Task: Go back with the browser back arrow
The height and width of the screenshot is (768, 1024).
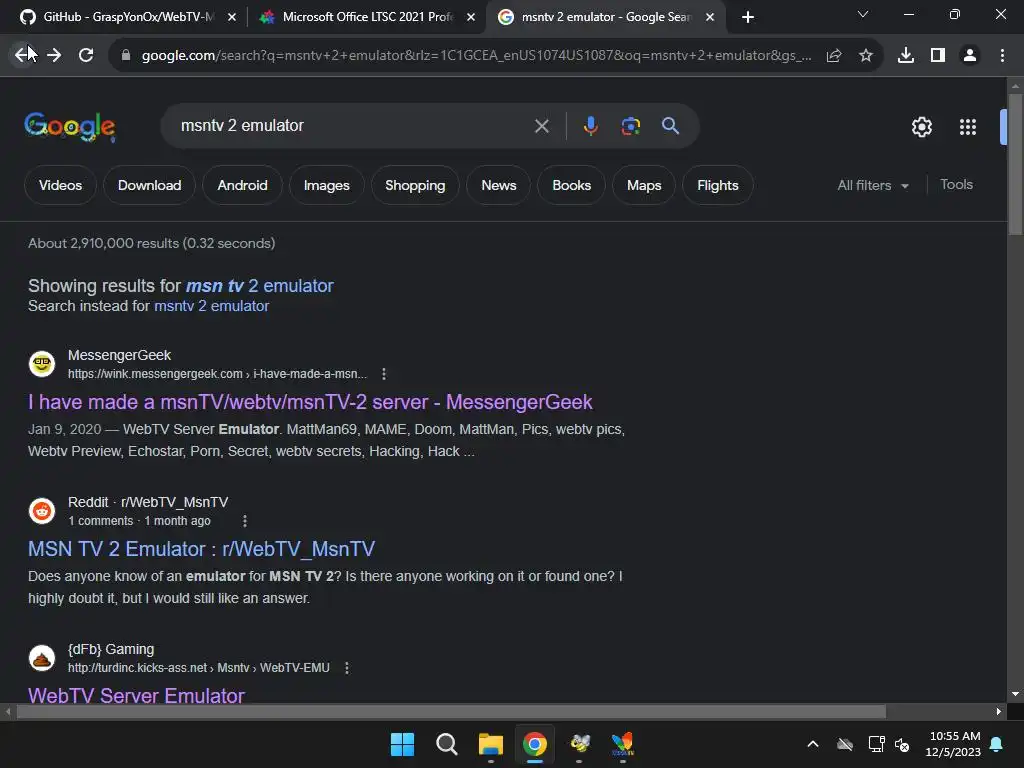Action: tap(22, 55)
